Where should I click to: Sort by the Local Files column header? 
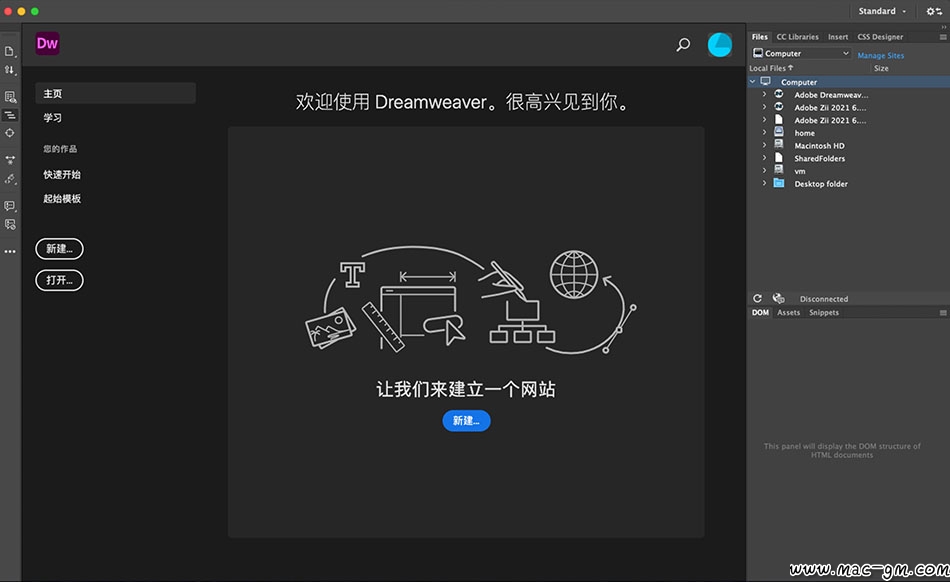pyautogui.click(x=771, y=68)
